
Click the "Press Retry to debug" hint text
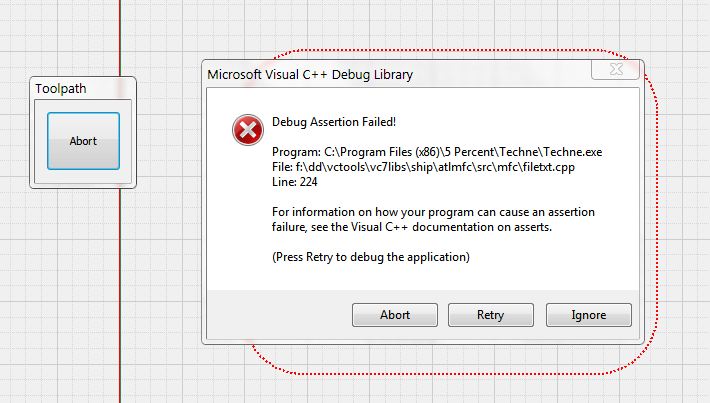370,257
